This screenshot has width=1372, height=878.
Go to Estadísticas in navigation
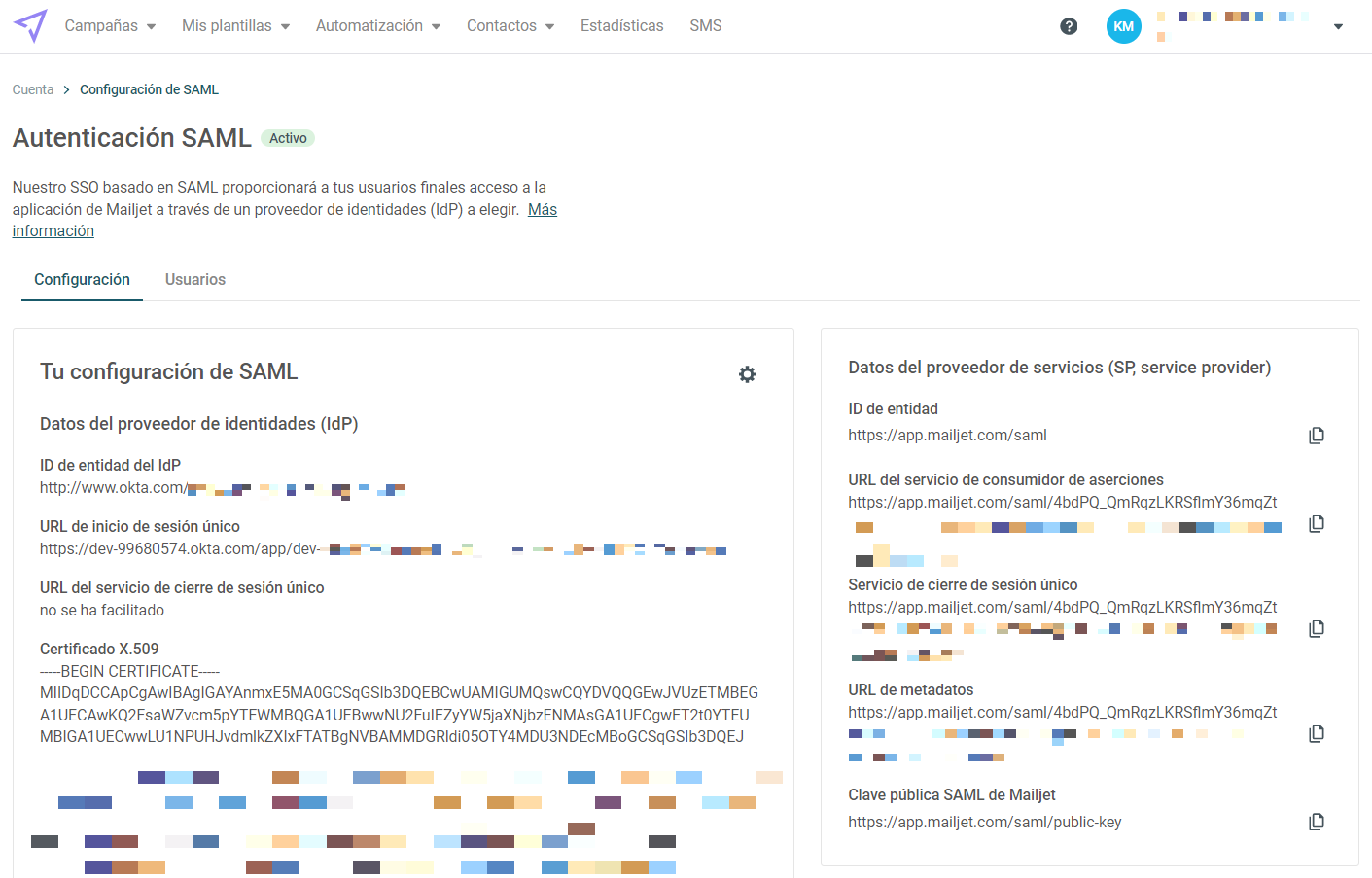621,26
